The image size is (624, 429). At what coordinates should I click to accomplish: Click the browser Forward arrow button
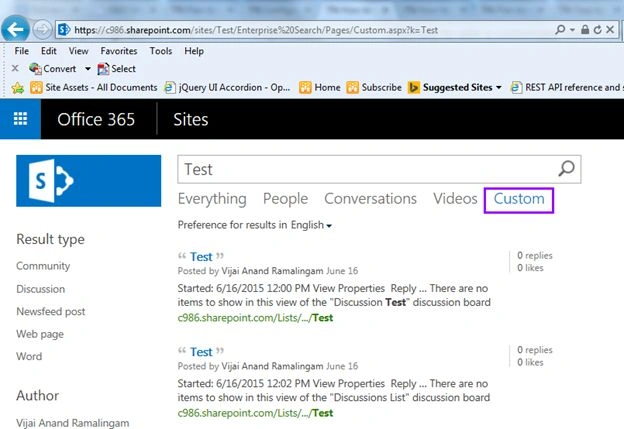(42, 29)
